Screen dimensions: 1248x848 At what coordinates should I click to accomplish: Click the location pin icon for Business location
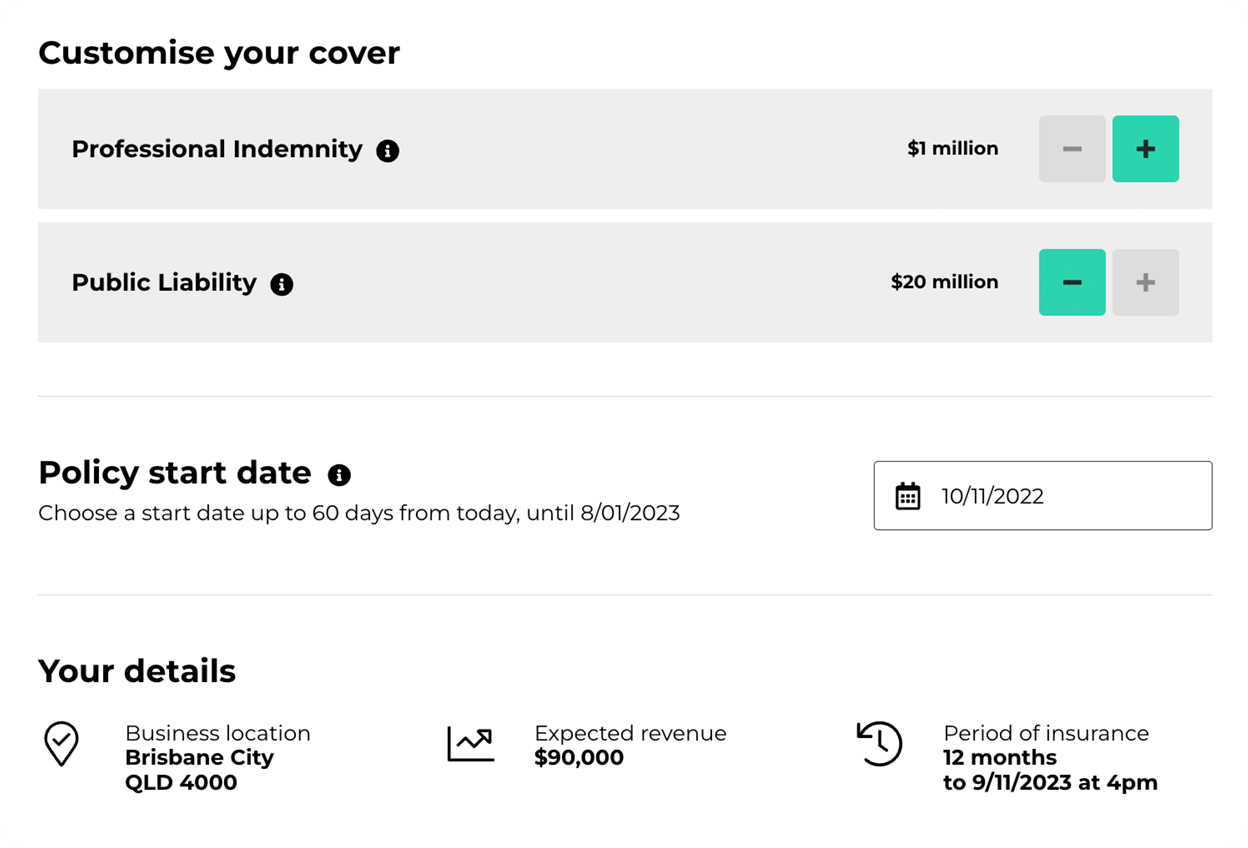point(62,745)
